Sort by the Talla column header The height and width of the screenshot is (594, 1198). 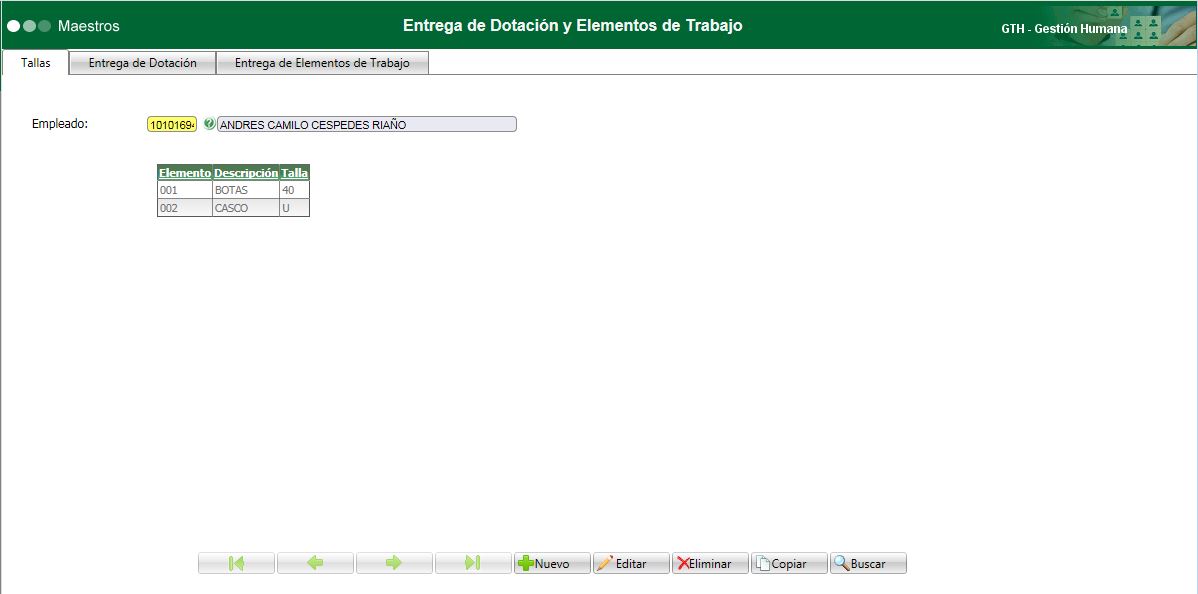tap(295, 173)
